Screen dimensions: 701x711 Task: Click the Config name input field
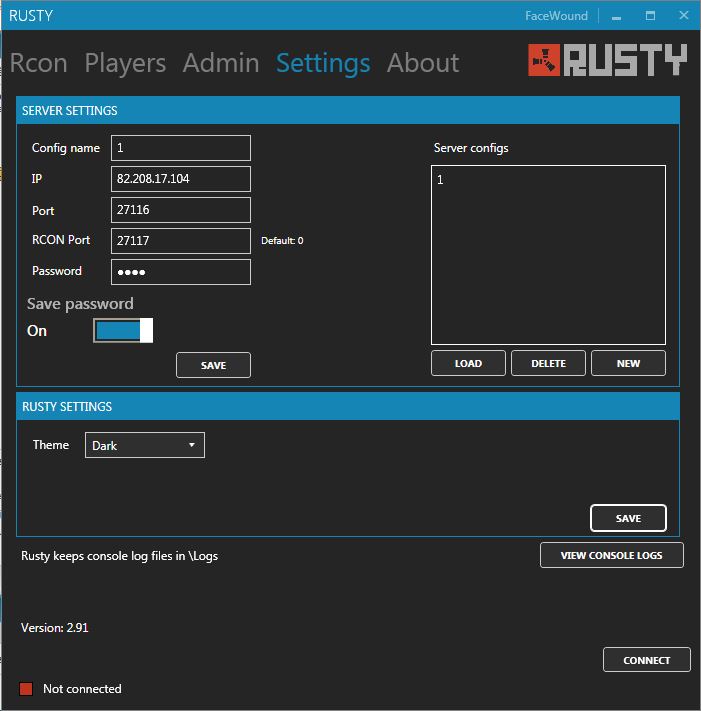click(x=181, y=148)
